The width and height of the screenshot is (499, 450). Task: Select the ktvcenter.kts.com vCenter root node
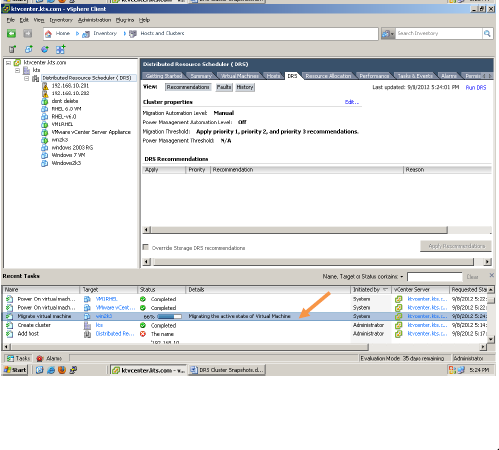tap(45, 62)
